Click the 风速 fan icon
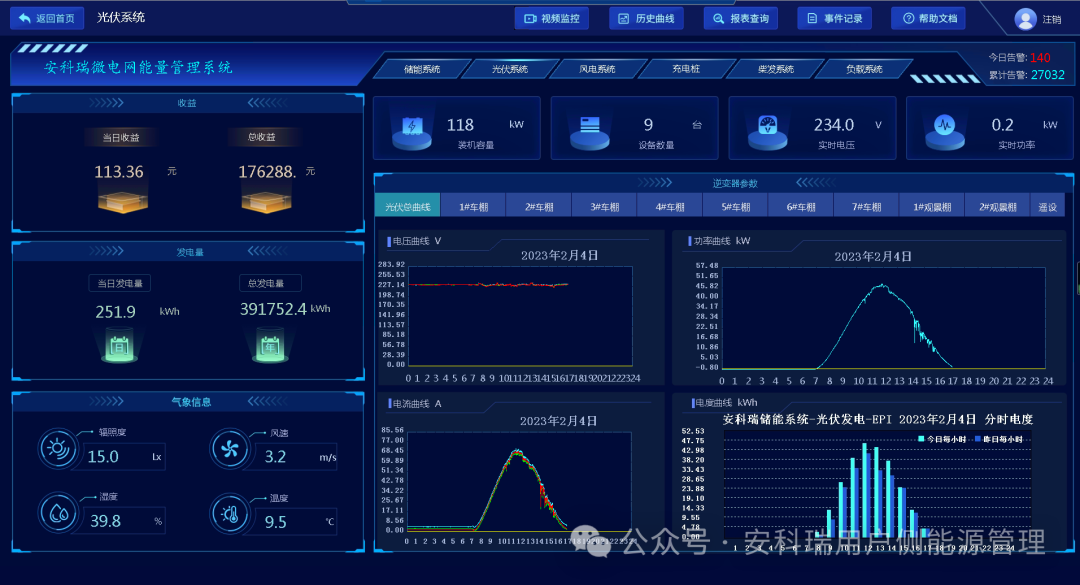1080x585 pixels. pos(229,449)
